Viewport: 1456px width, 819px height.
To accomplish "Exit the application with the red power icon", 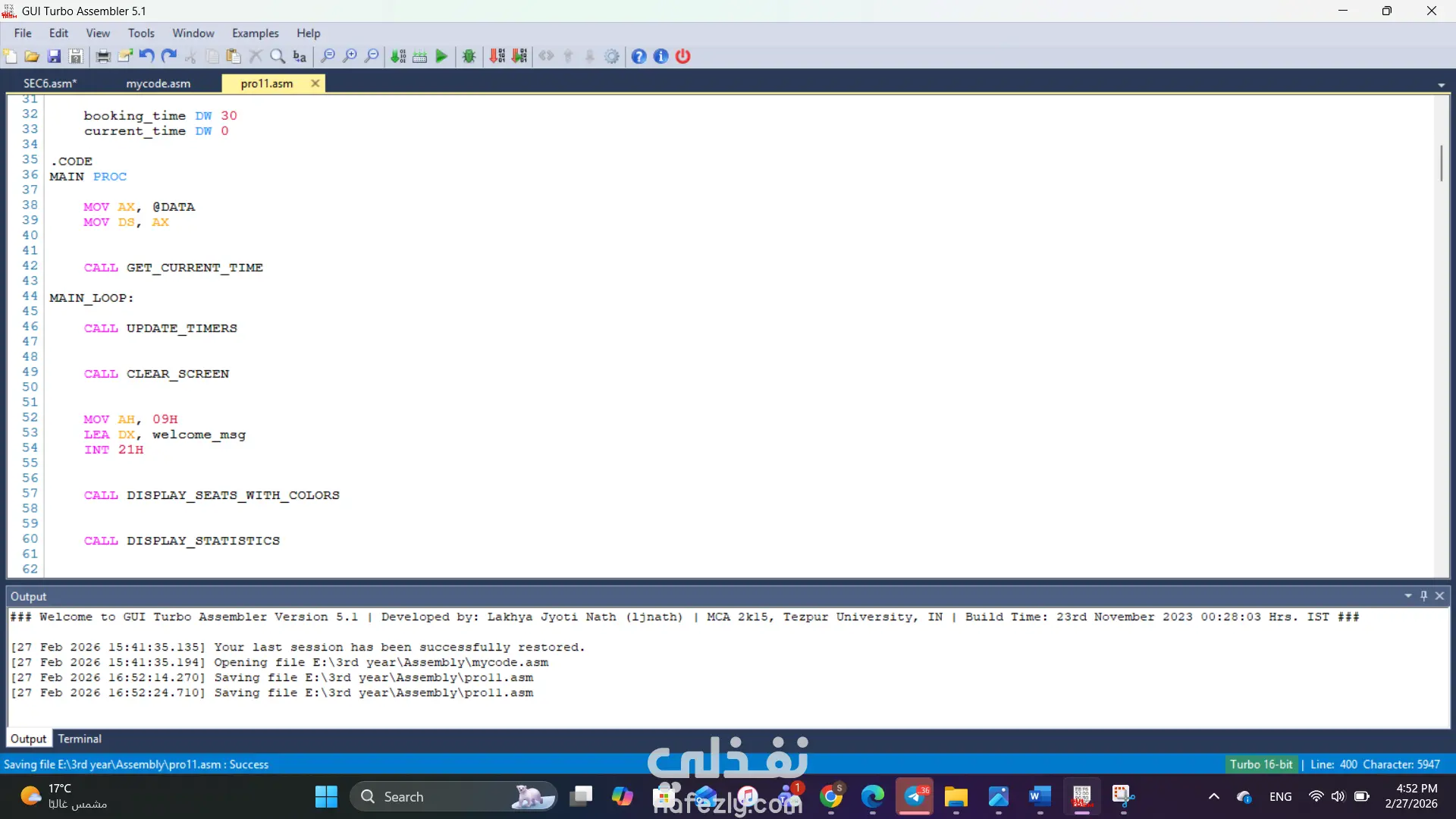I will point(683,56).
